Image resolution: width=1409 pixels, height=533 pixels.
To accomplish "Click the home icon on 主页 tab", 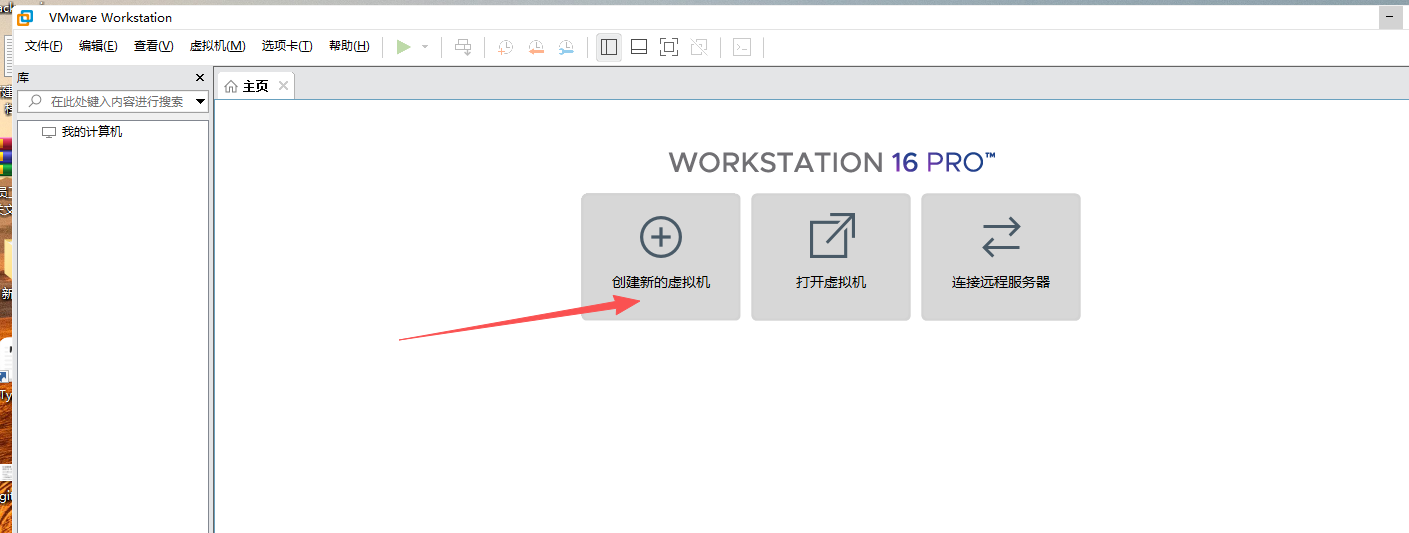I will pos(231,87).
